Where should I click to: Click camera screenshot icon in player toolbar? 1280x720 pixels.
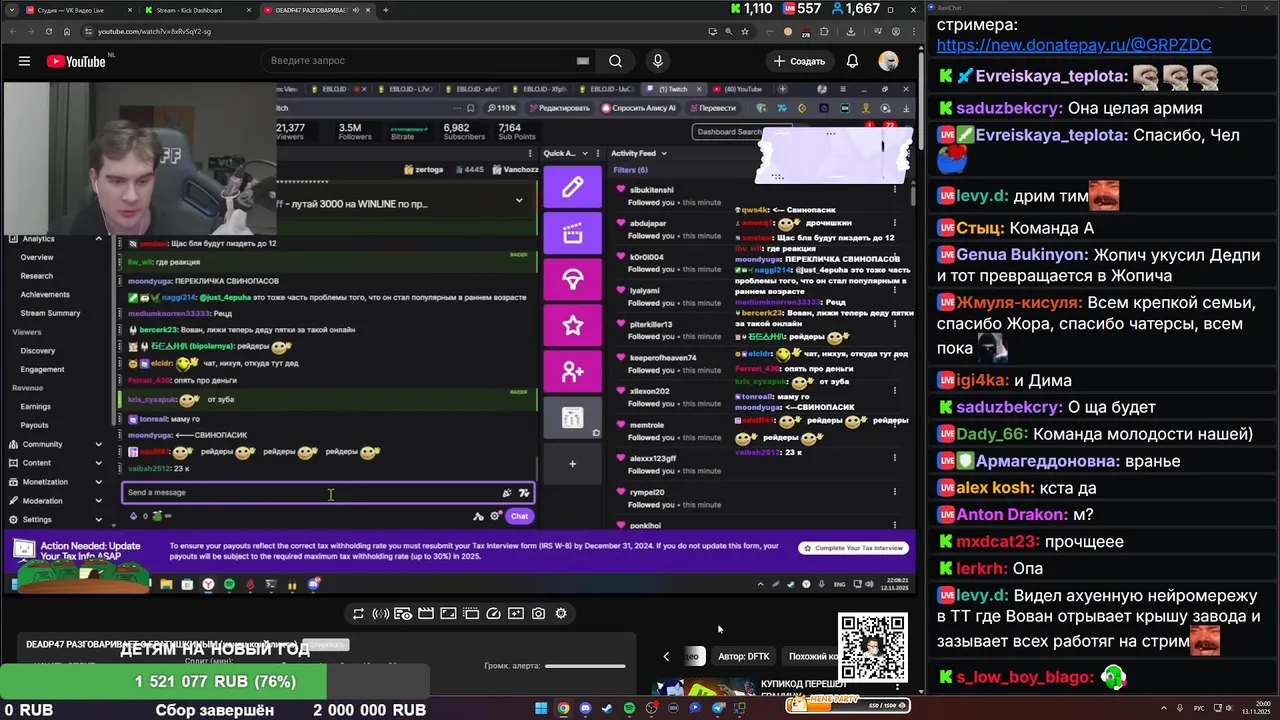(539, 613)
